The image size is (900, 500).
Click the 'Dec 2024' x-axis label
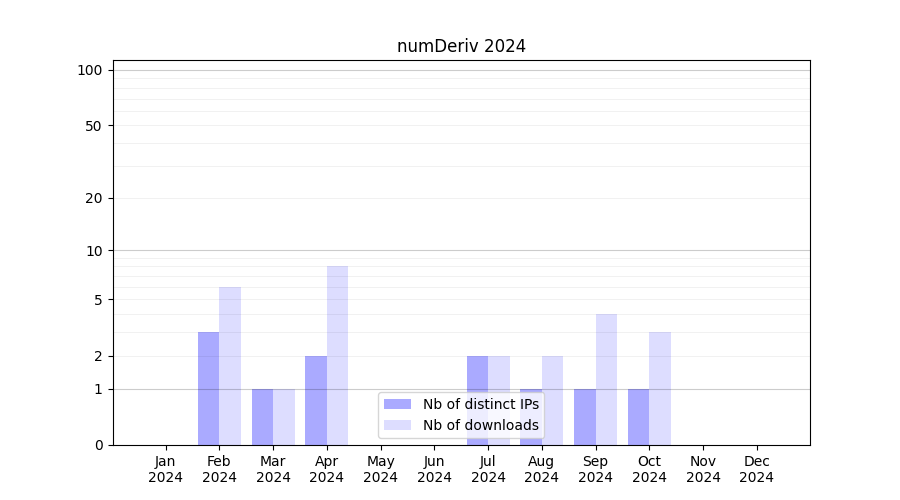coord(756,469)
